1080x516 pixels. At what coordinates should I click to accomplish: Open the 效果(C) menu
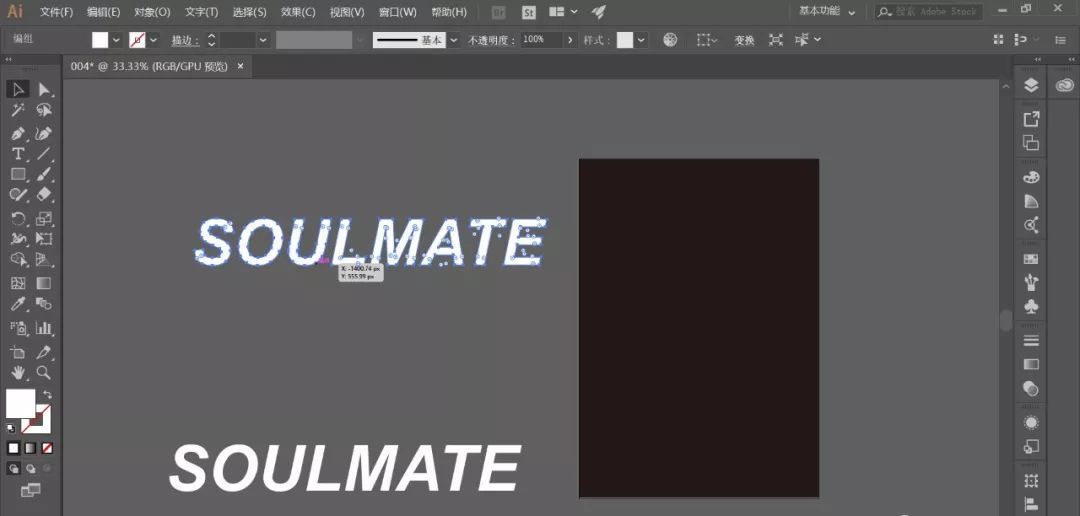[297, 12]
